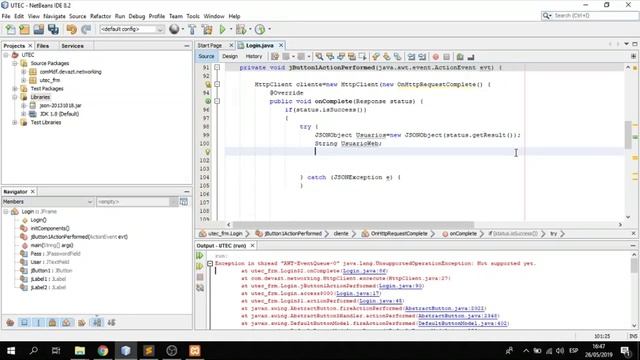Image resolution: width=640 pixels, height=360 pixels.
Task: Click the Shift Line Right editor icon
Action: pos(422,57)
